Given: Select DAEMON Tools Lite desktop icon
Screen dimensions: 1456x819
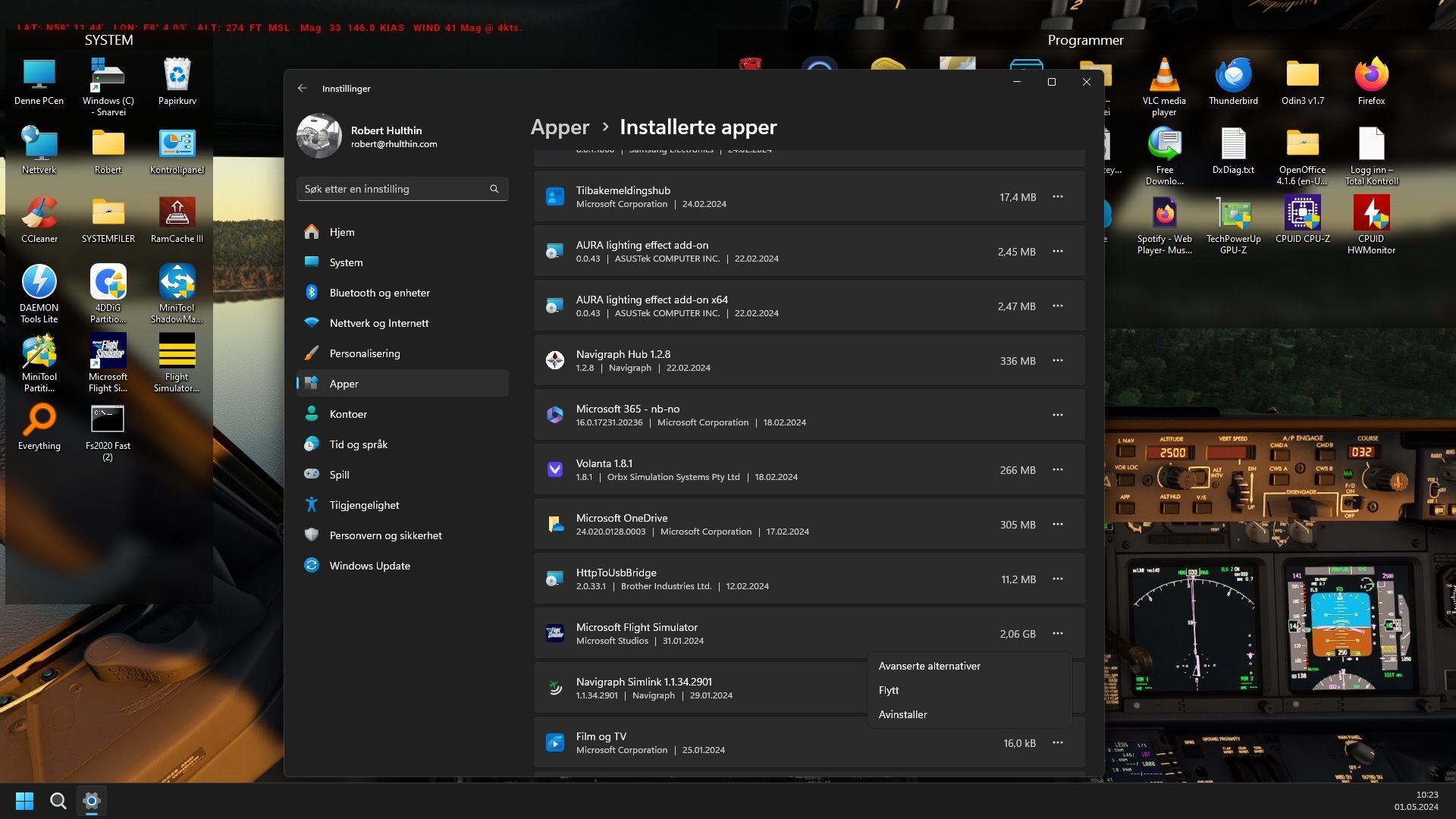Looking at the screenshot, I should point(39,293).
